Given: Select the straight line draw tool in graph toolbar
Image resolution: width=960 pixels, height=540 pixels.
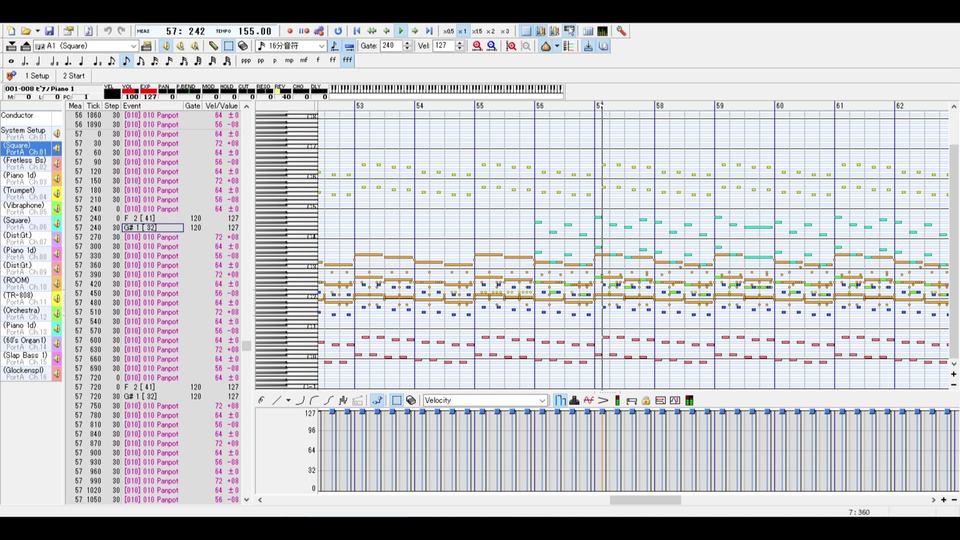Looking at the screenshot, I should pos(277,400).
